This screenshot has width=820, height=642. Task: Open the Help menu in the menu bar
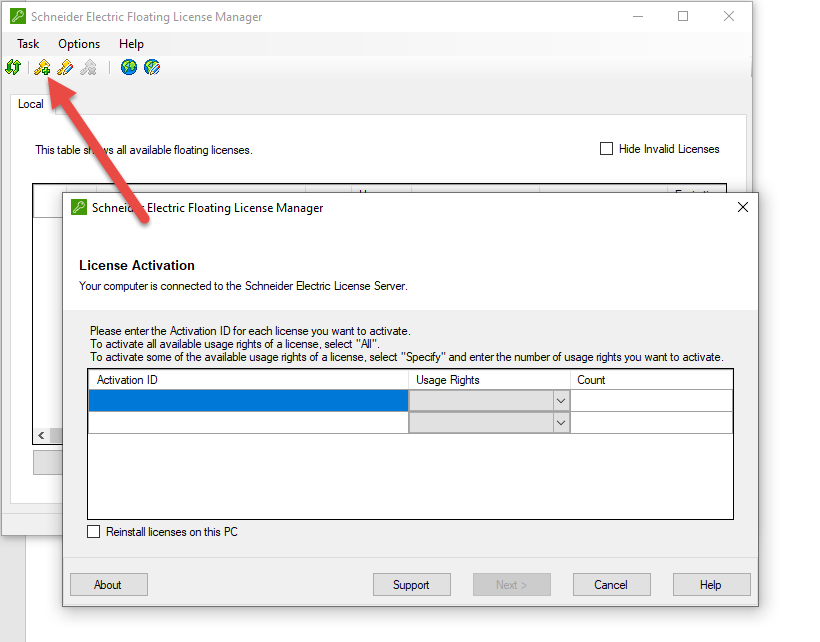click(x=131, y=44)
